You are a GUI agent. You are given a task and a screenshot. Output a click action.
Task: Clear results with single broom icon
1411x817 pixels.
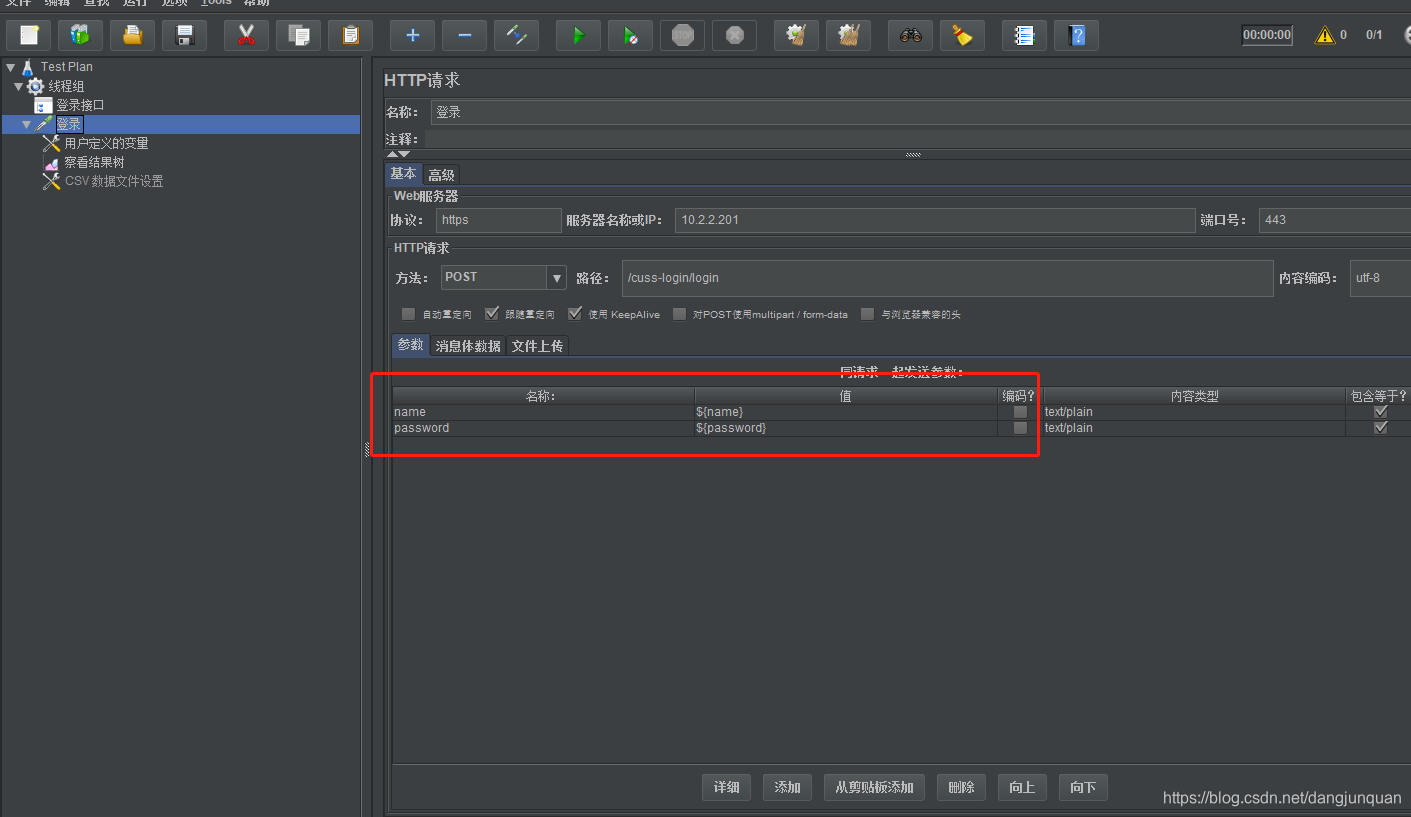click(x=796, y=35)
